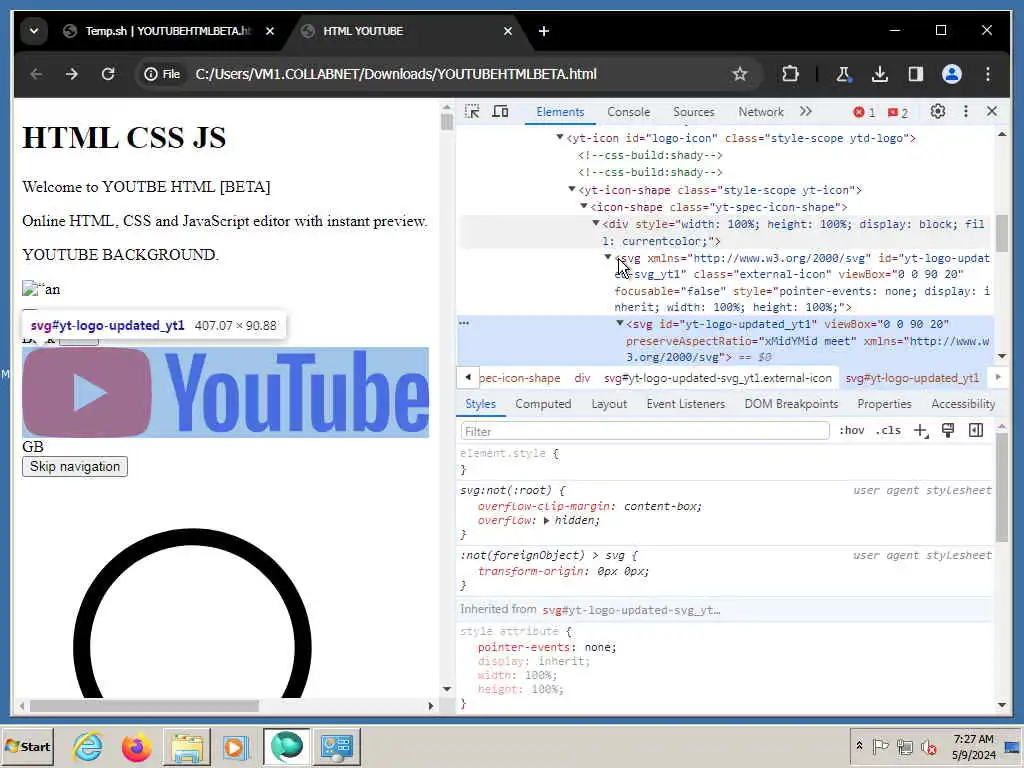Open the selected node's three-dot actions

[464, 323]
